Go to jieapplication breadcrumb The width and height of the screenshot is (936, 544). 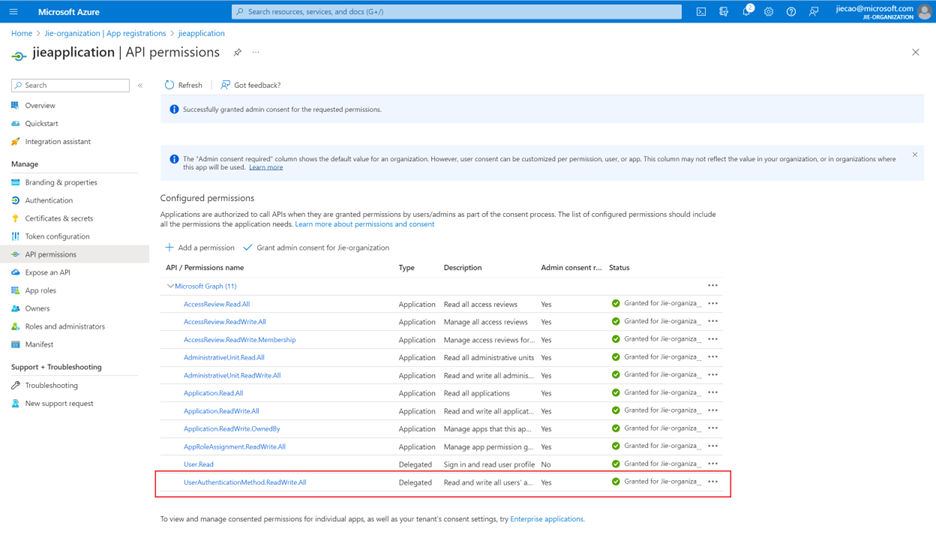click(201, 33)
